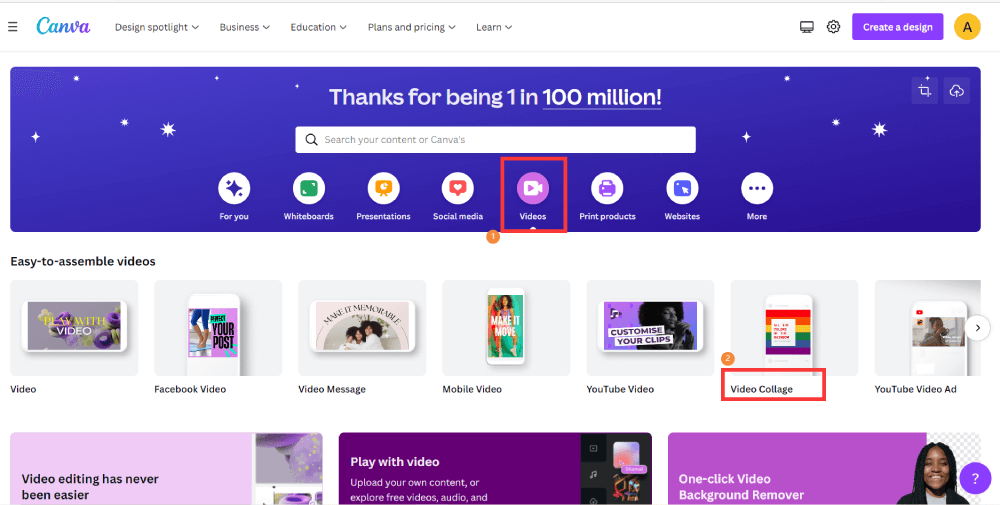Click the Create a design button
This screenshot has height=505, width=1000.
point(897,27)
